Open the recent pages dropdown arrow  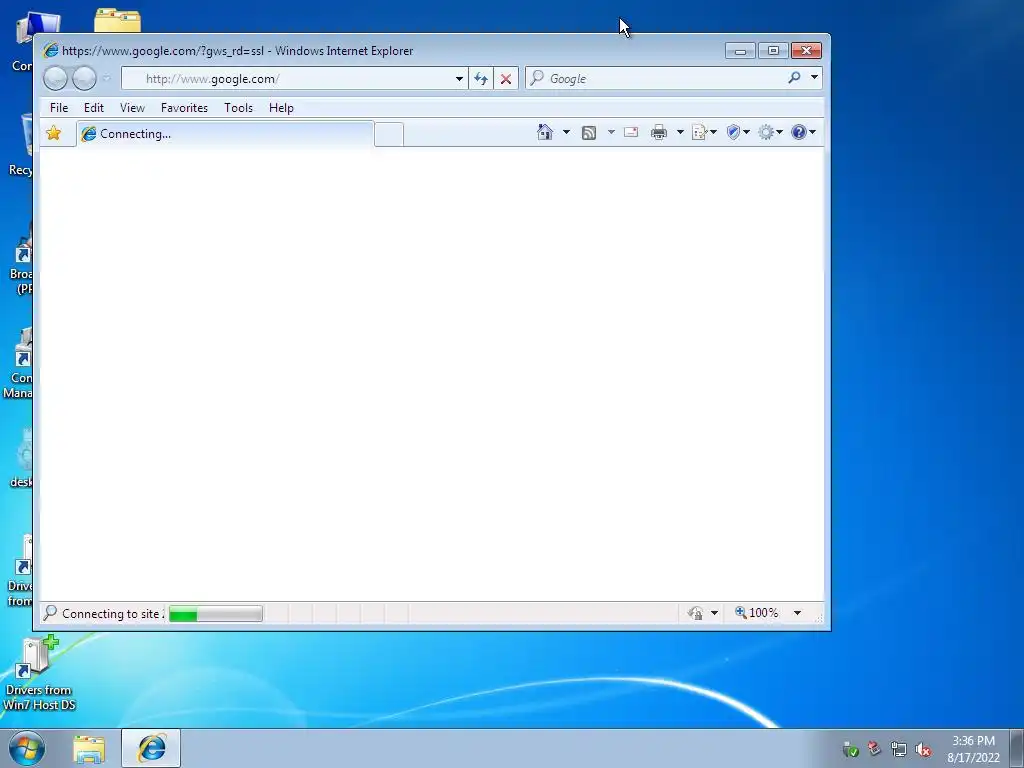[x=106, y=78]
